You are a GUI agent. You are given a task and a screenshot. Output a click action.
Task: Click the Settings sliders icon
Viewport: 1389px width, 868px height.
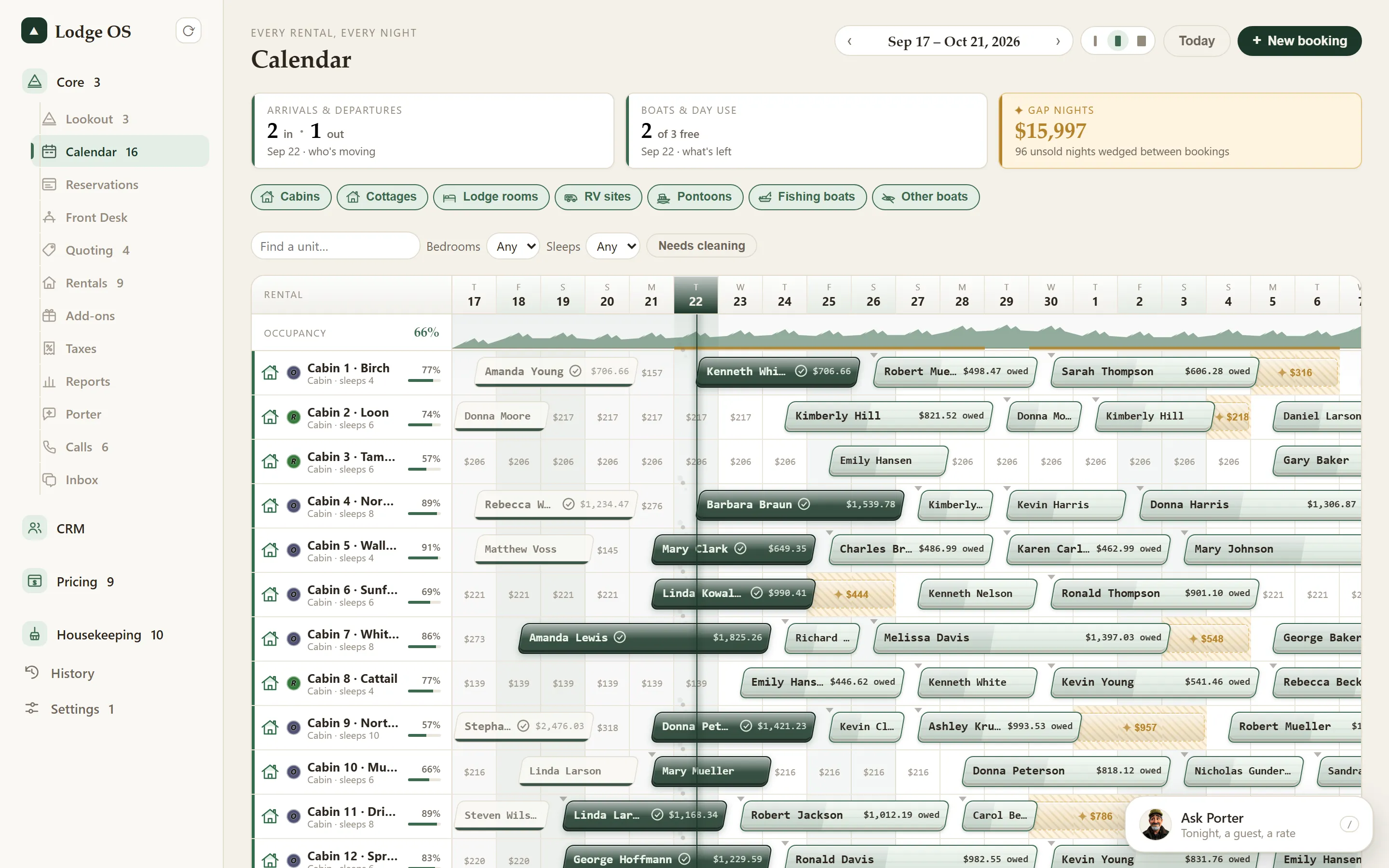click(x=32, y=708)
